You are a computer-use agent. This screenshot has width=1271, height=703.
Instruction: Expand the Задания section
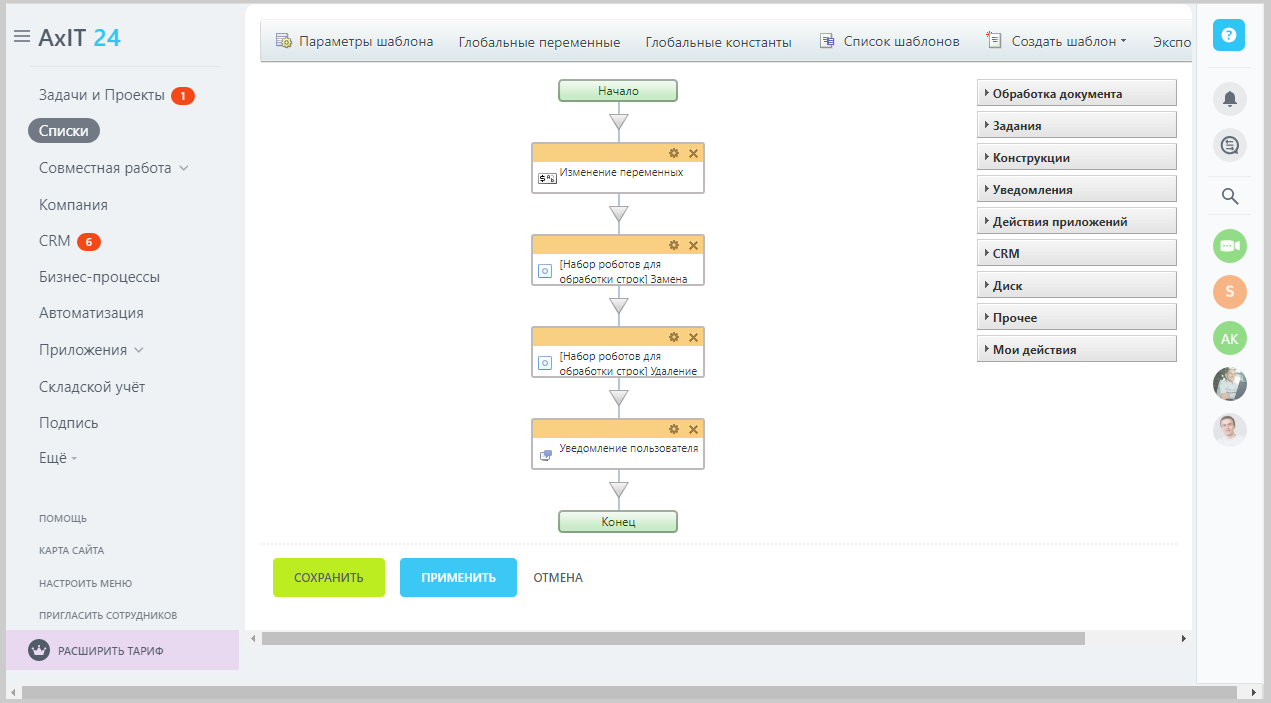pos(1076,125)
